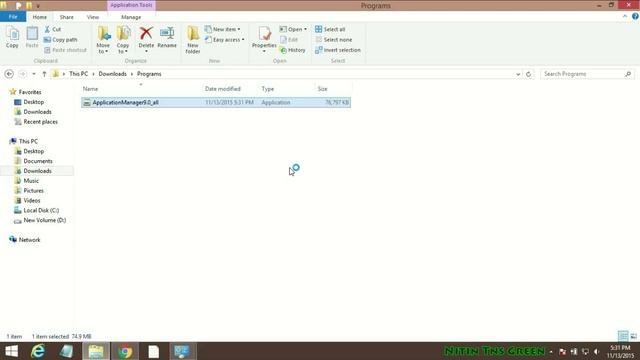Click Edit in the Open group
This screenshot has width=640, height=360.
289,40
